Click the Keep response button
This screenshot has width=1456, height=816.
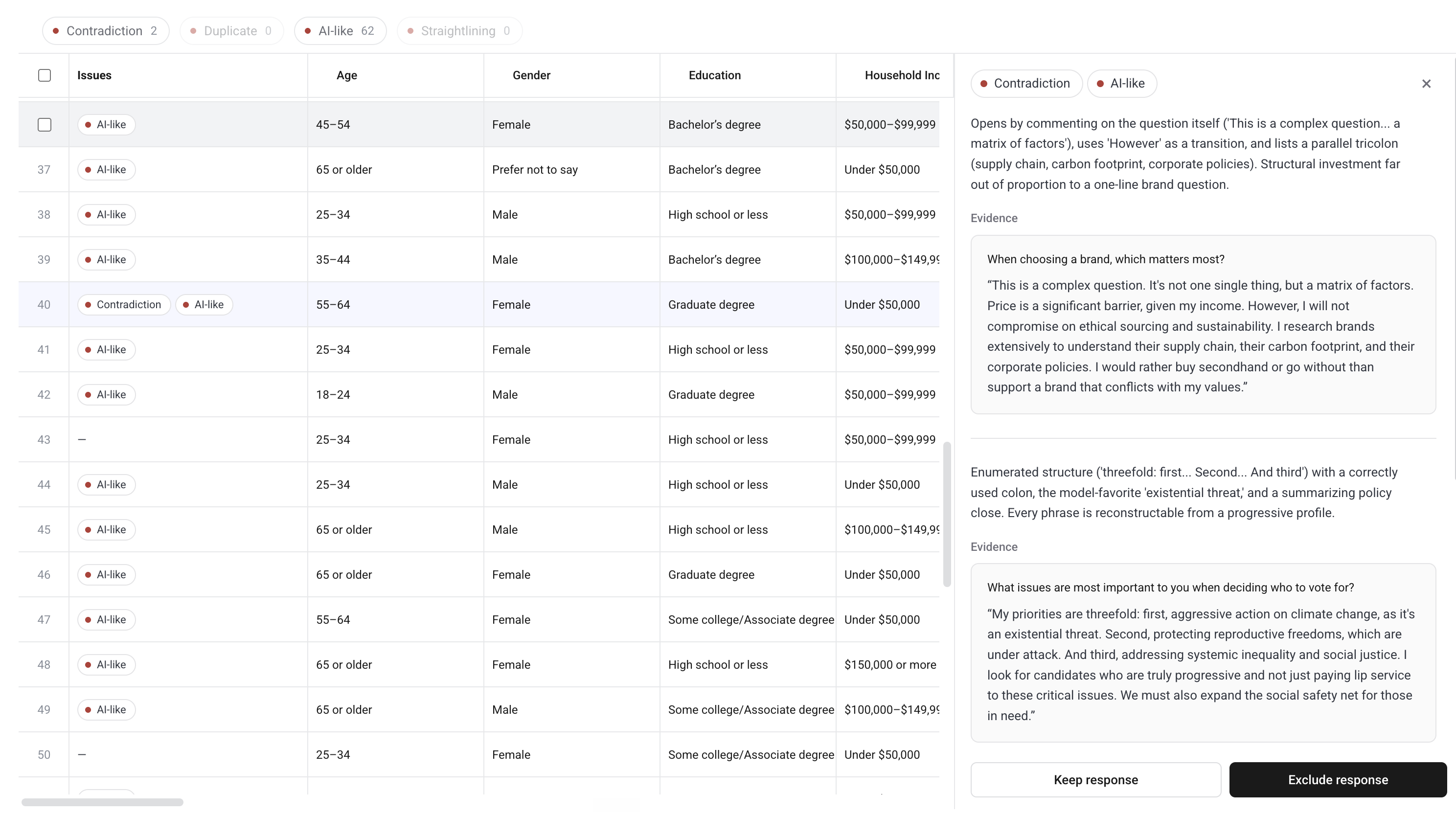[x=1095, y=779]
